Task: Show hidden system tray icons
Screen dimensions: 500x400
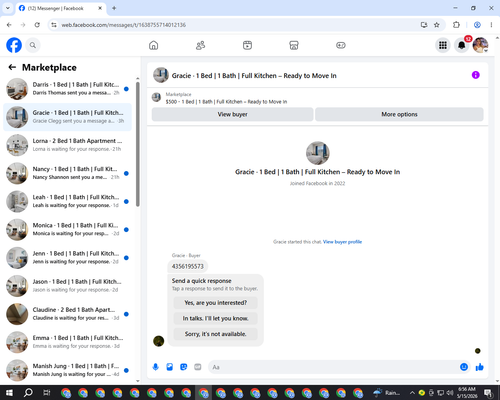Action: point(412,393)
